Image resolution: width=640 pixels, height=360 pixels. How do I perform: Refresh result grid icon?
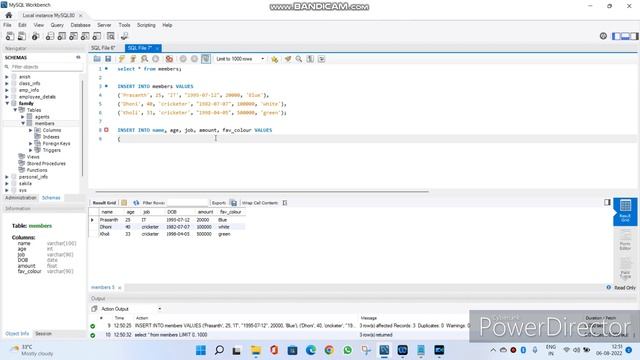(136, 202)
